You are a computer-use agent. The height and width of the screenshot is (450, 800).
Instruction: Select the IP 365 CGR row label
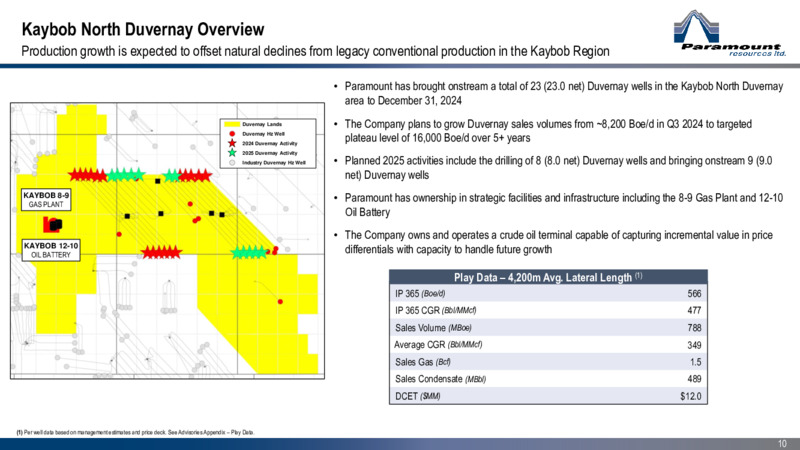tap(435, 310)
